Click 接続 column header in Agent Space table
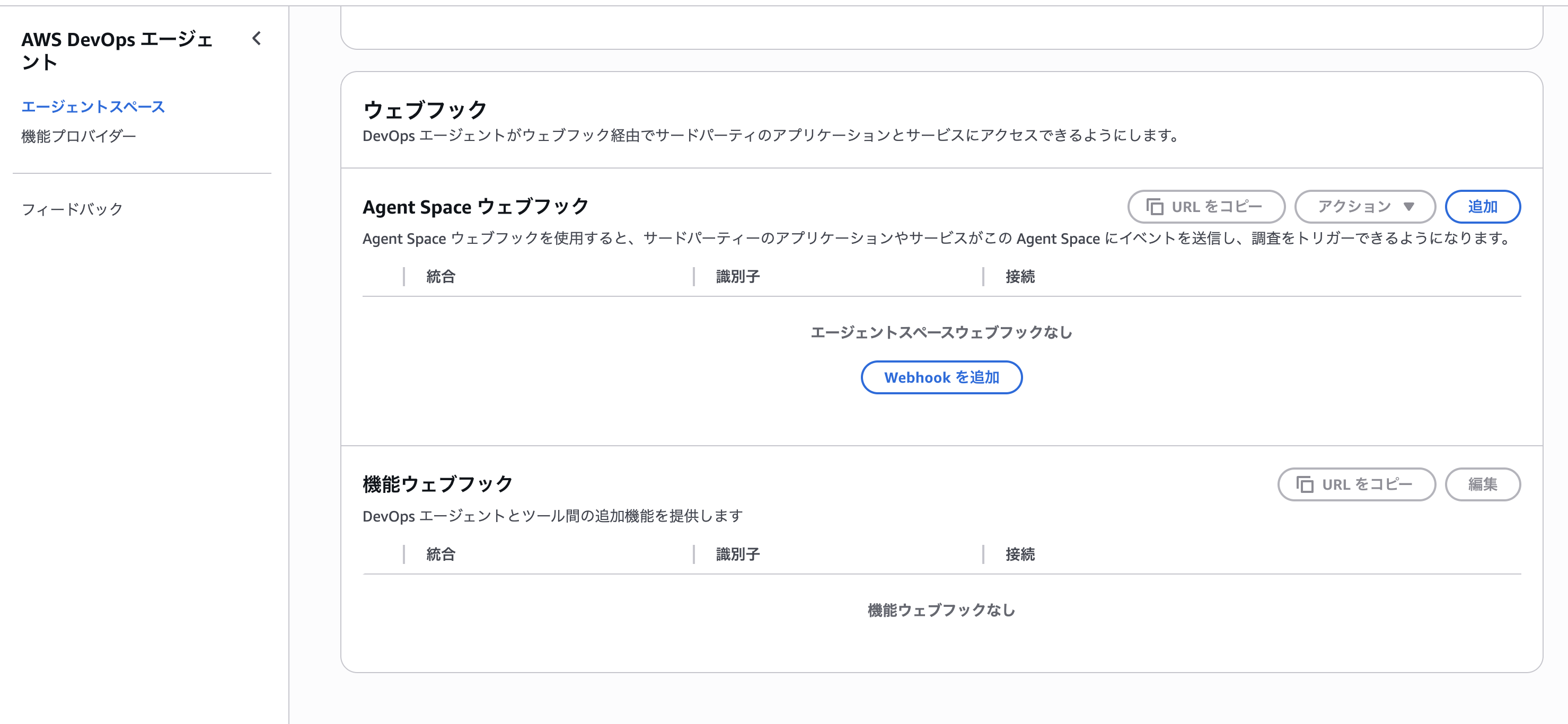Screen dimensions: 1568x724 click(1020, 277)
